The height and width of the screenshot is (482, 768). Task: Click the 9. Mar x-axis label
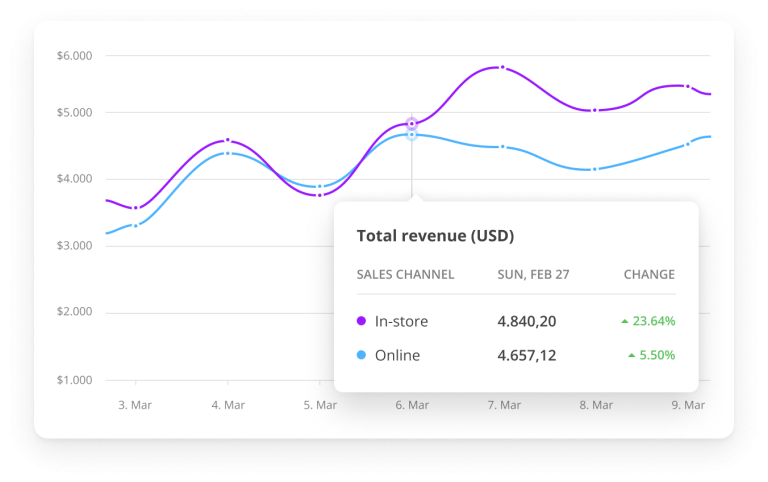688,405
